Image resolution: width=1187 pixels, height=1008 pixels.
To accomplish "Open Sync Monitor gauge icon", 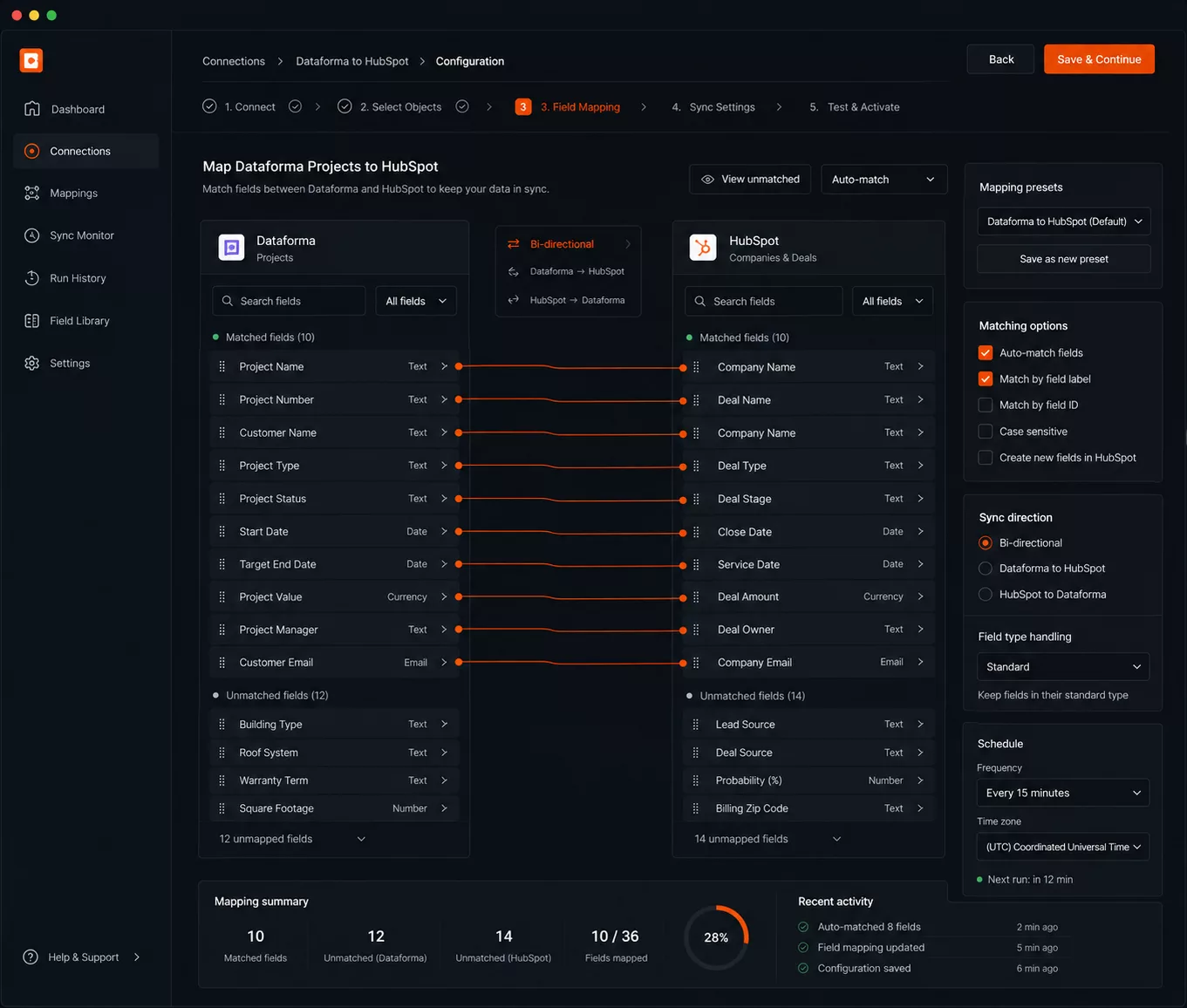I will (32, 235).
